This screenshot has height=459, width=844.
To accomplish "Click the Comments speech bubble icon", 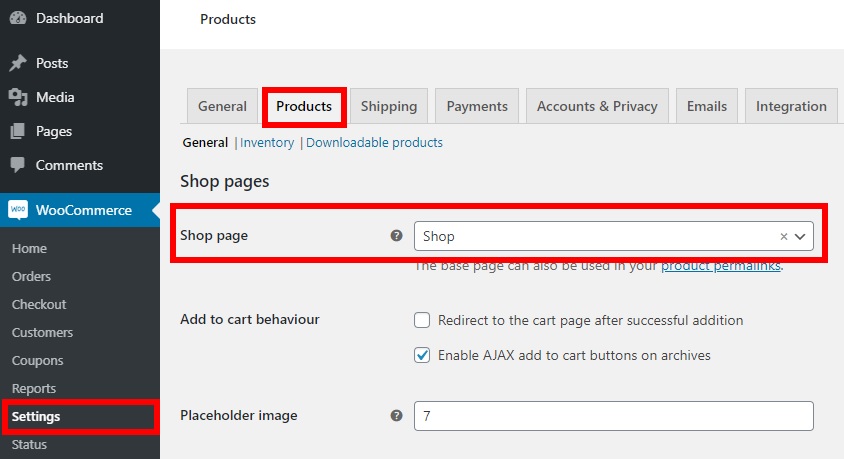I will coord(18,165).
